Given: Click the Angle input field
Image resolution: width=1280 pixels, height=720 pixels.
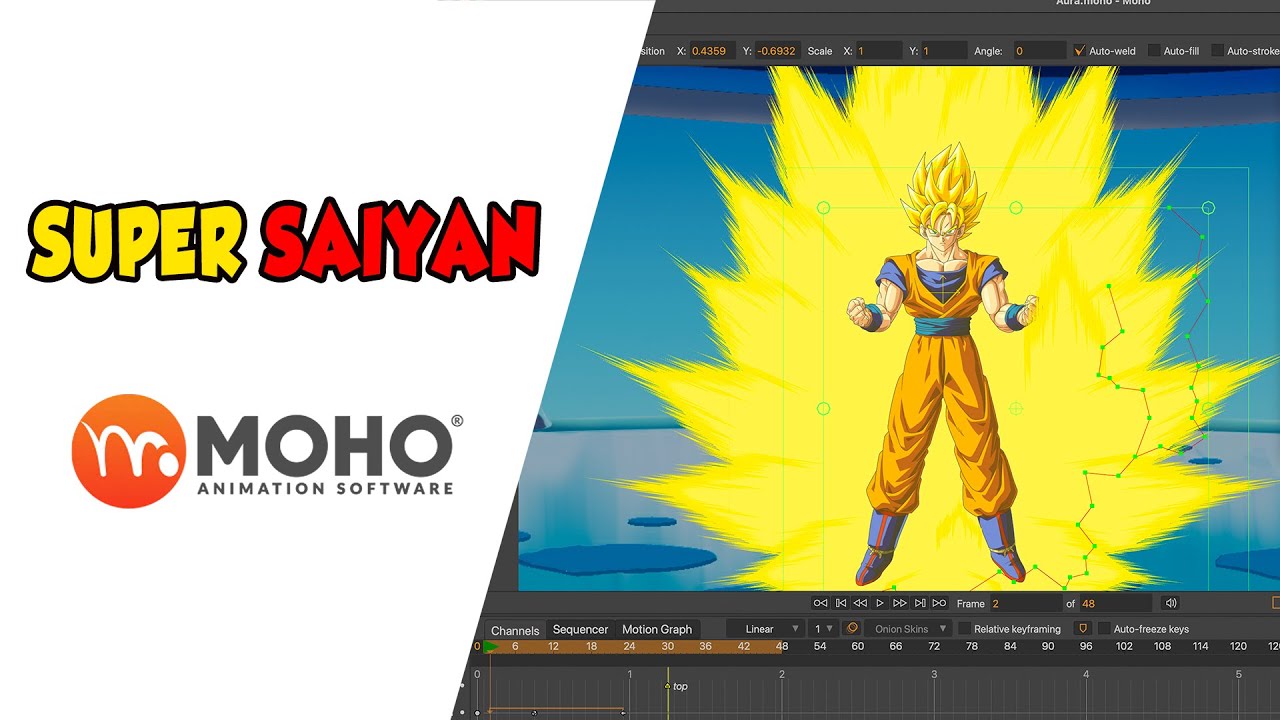Looking at the screenshot, I should click(x=1039, y=51).
